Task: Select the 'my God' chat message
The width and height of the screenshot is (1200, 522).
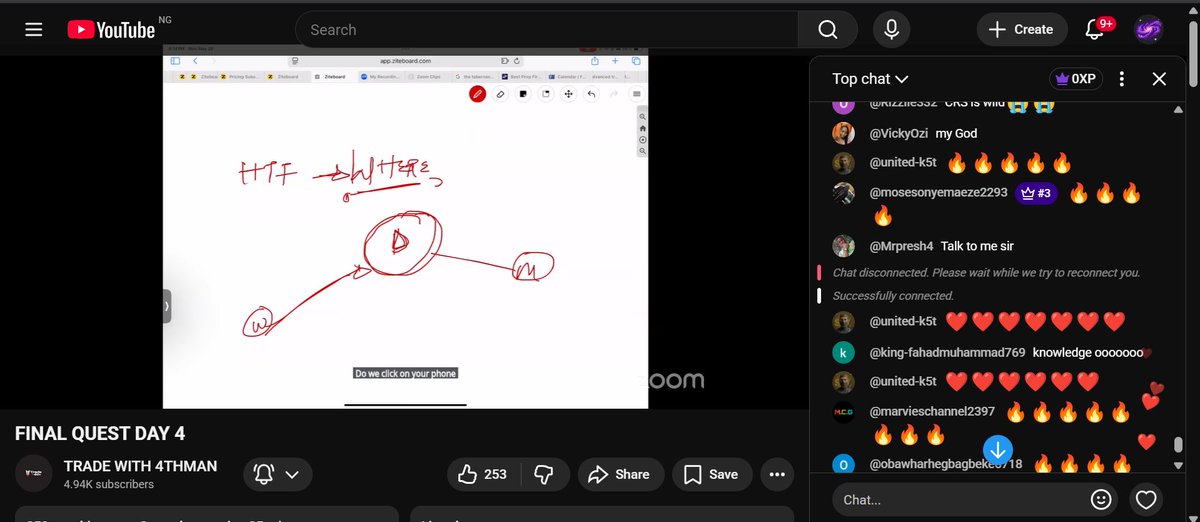Action: pos(957,134)
